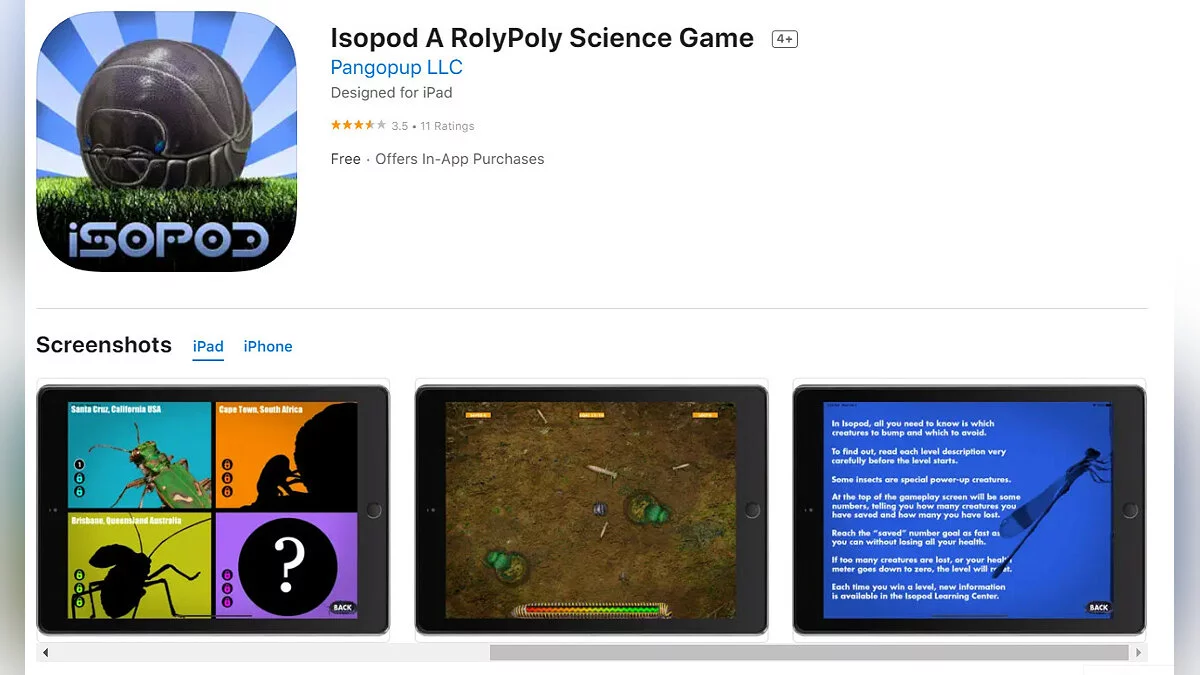Open the blue instructions screenshot
Viewport: 1200px width, 675px height.
(x=969, y=510)
